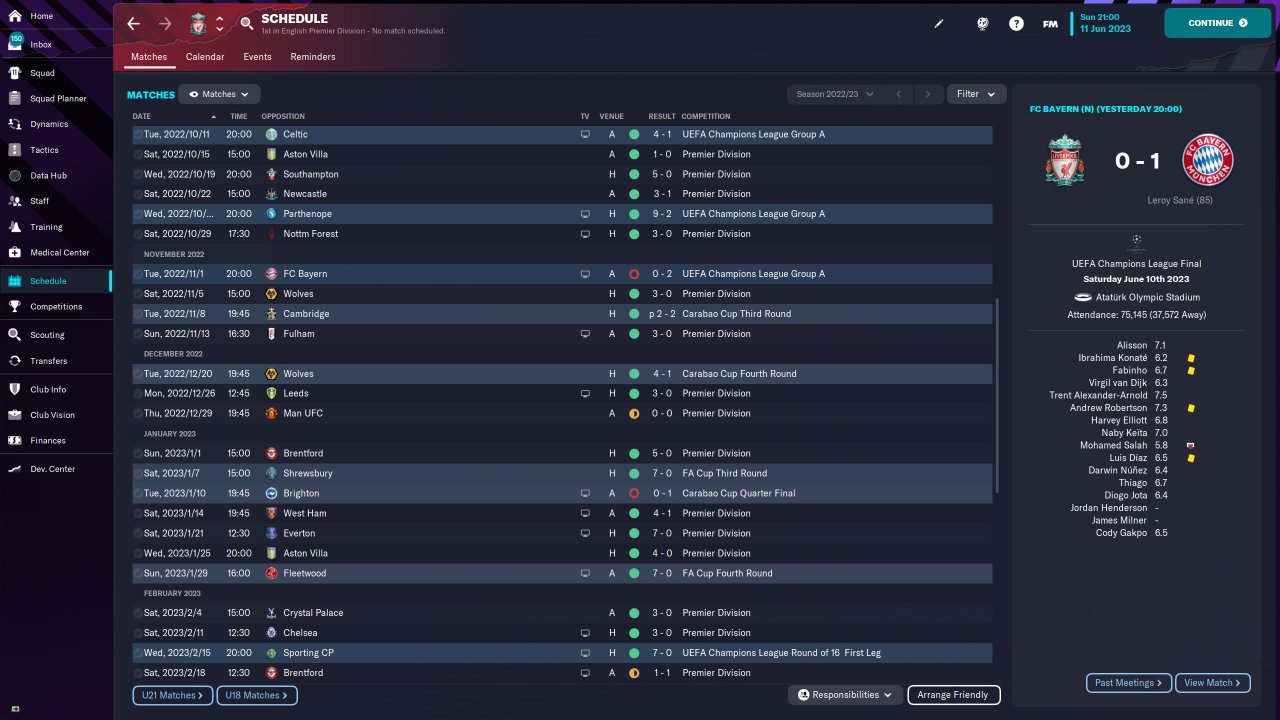Screen dimensions: 1280x720
Task: Tick the circle on the Cambridge match row
Action: (x=138, y=314)
